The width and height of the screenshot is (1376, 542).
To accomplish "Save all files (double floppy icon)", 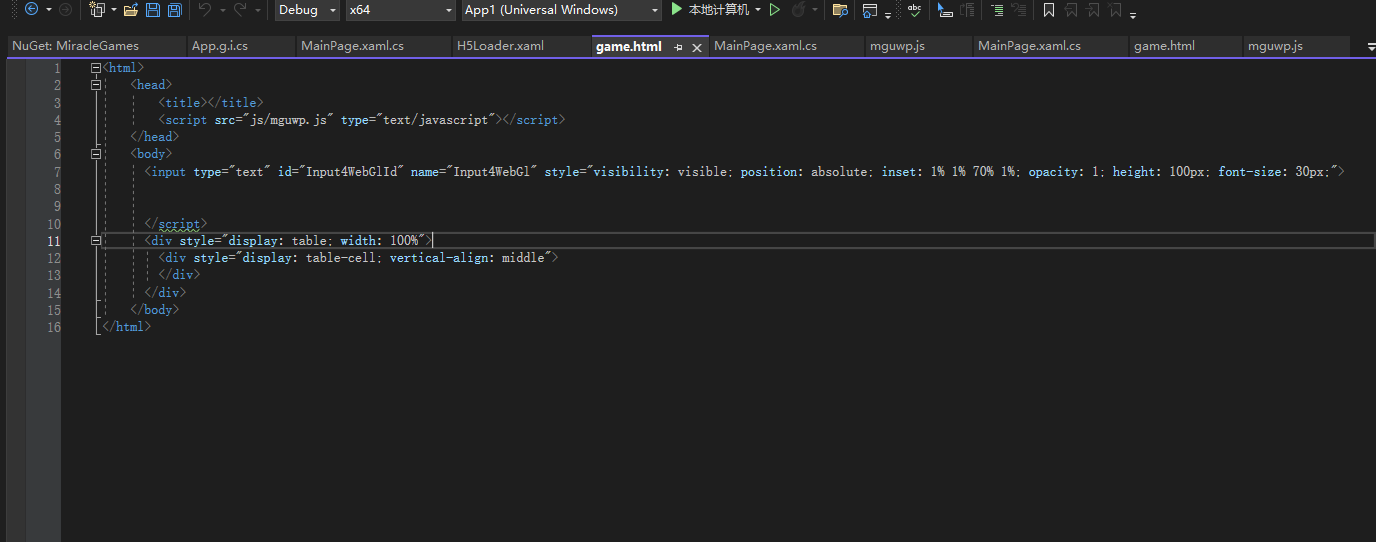I will click(175, 10).
